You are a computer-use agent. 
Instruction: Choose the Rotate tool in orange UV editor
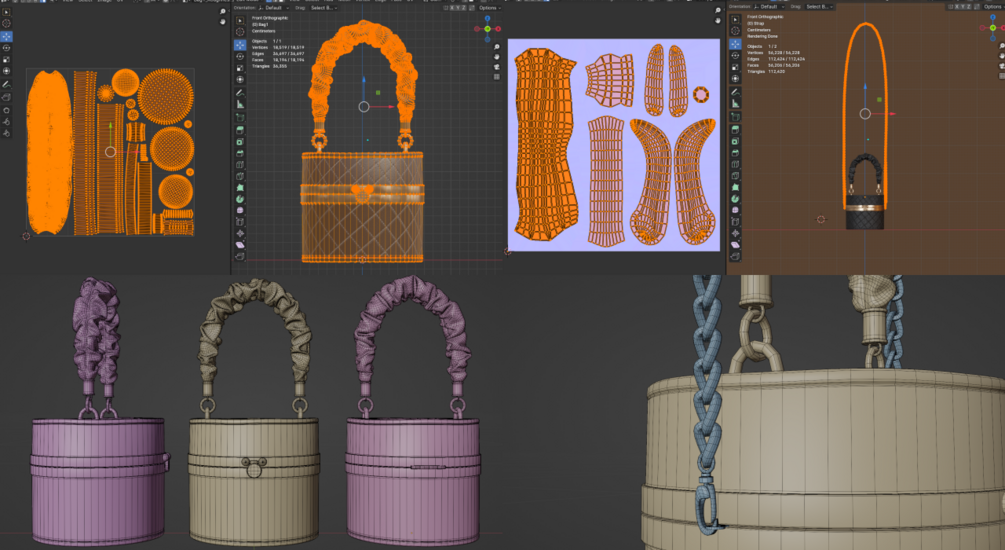pyautogui.click(x=6, y=48)
